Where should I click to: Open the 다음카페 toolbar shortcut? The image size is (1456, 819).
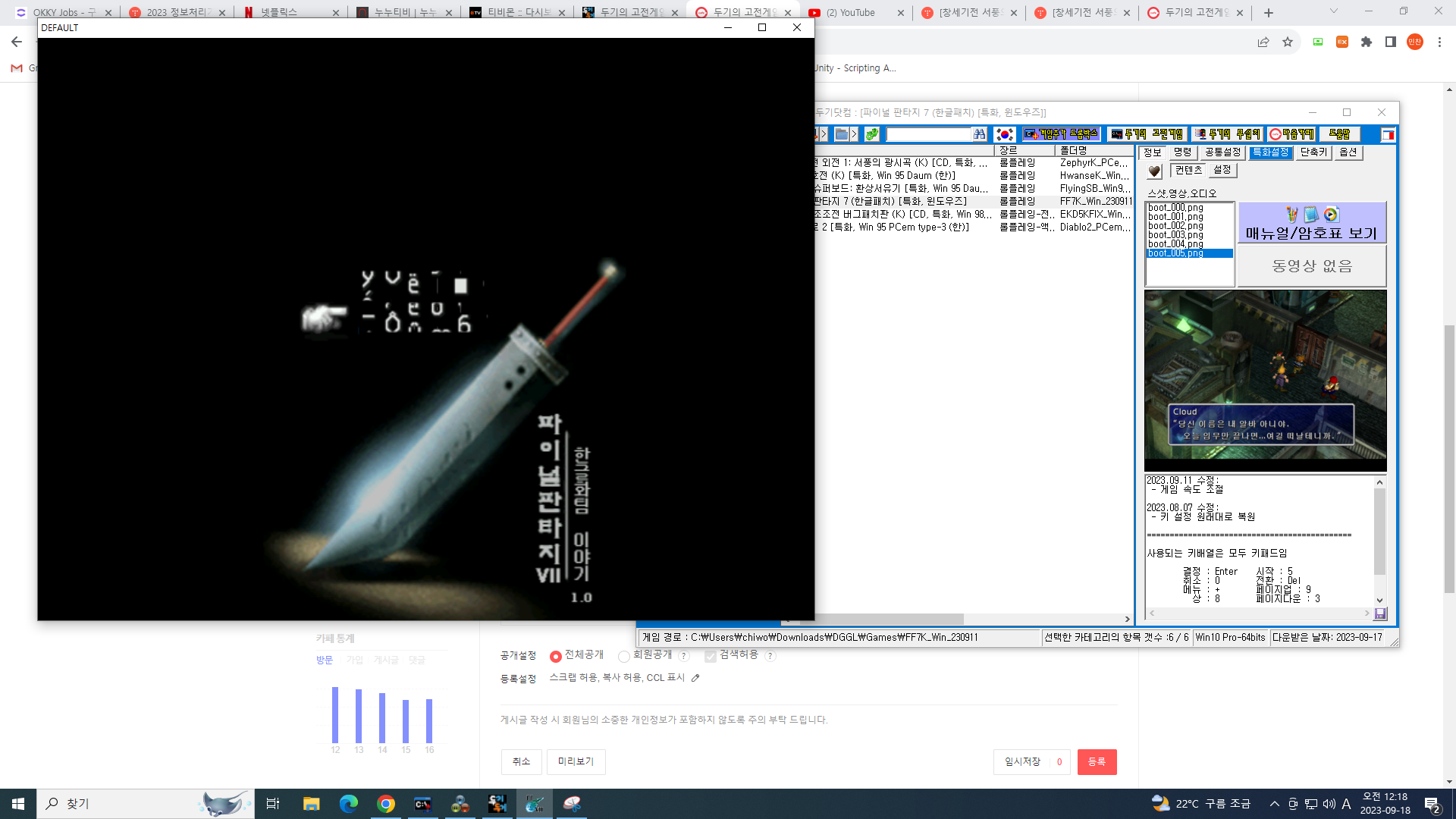tap(1291, 134)
